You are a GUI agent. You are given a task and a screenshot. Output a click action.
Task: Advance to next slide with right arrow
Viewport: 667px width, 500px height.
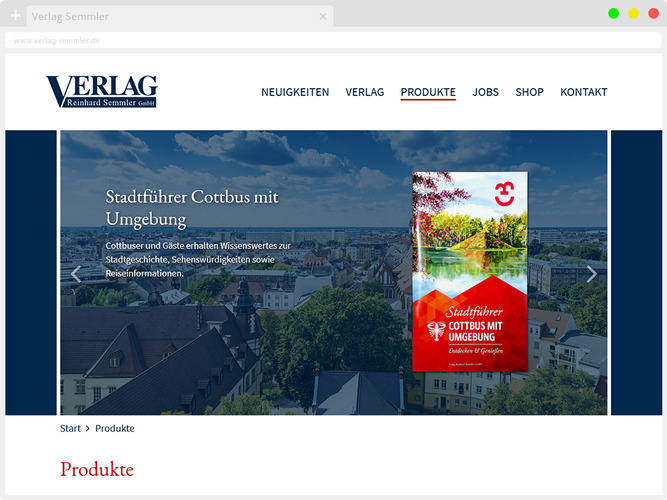point(591,274)
